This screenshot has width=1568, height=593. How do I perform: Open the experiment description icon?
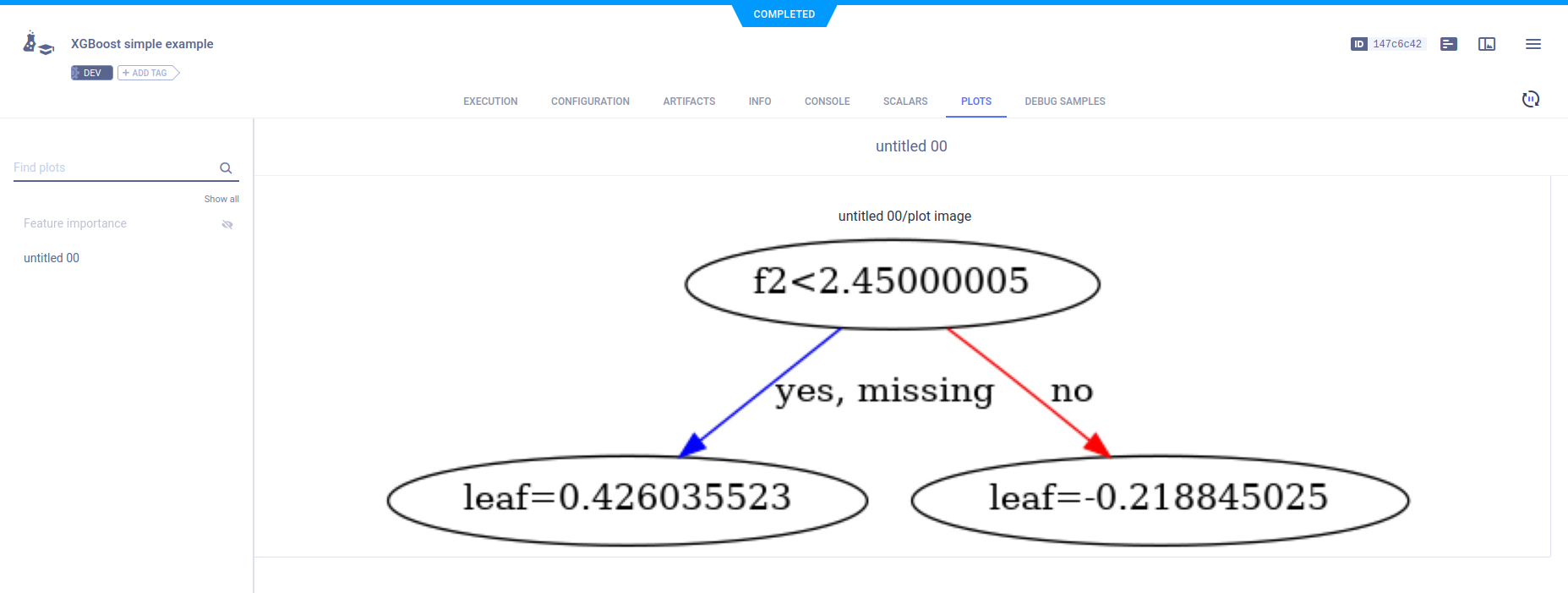pyautogui.click(x=1449, y=44)
